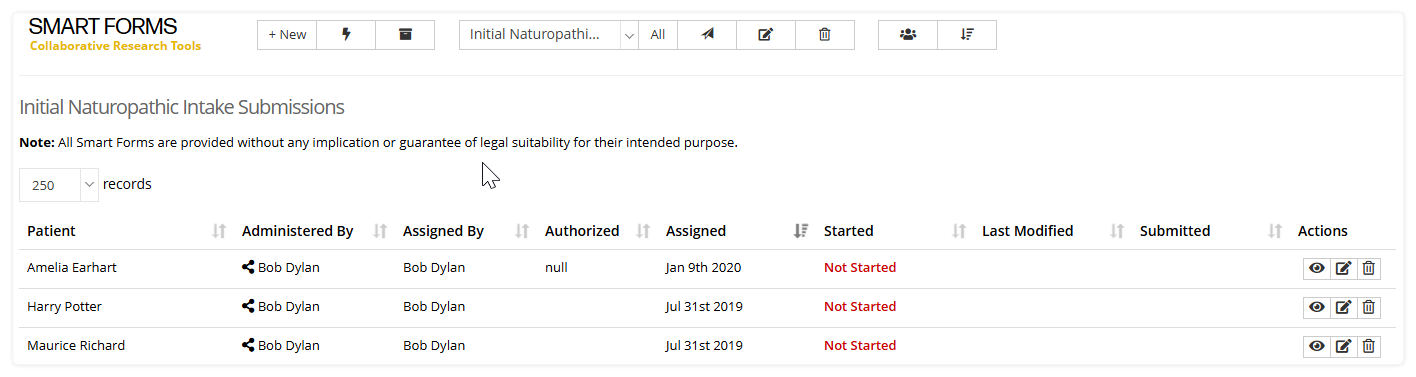The height and width of the screenshot is (377, 1416).
Task: Sort table by Patient column
Action: tap(125, 231)
